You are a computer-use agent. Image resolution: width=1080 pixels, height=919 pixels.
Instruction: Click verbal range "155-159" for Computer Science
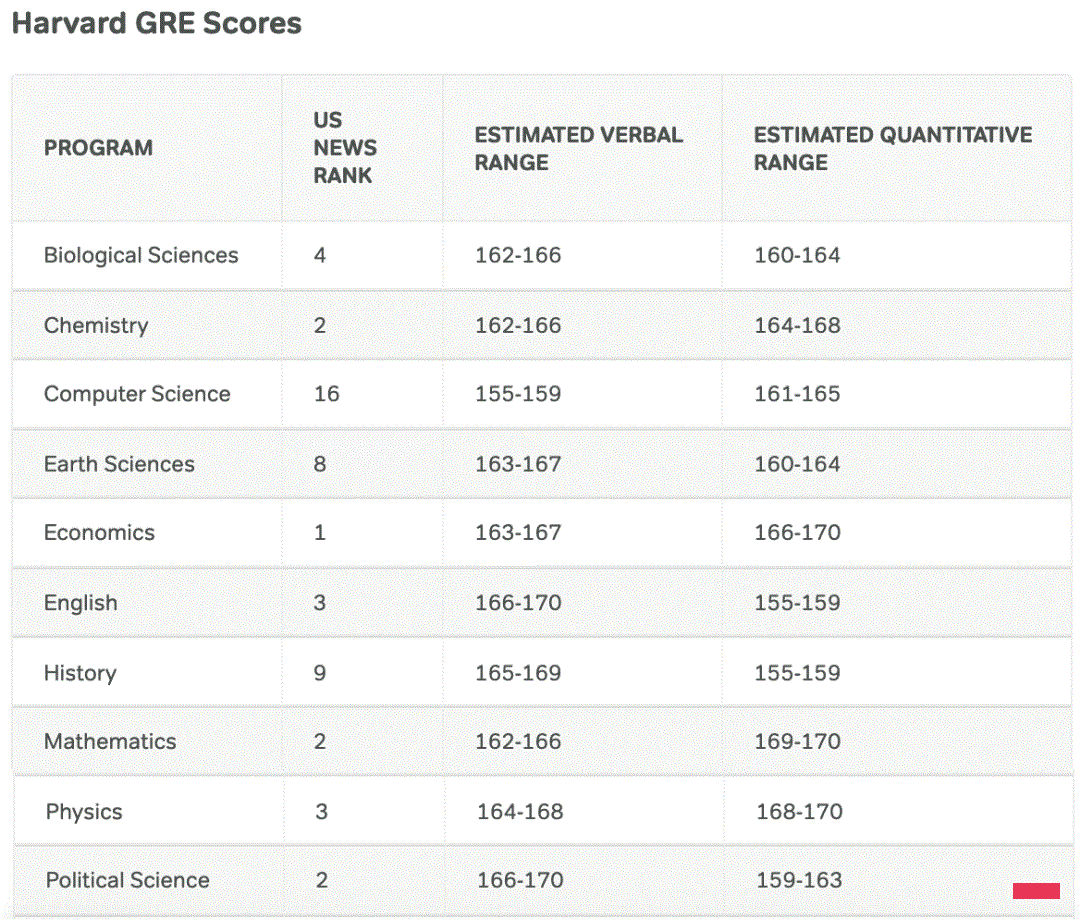click(x=518, y=394)
